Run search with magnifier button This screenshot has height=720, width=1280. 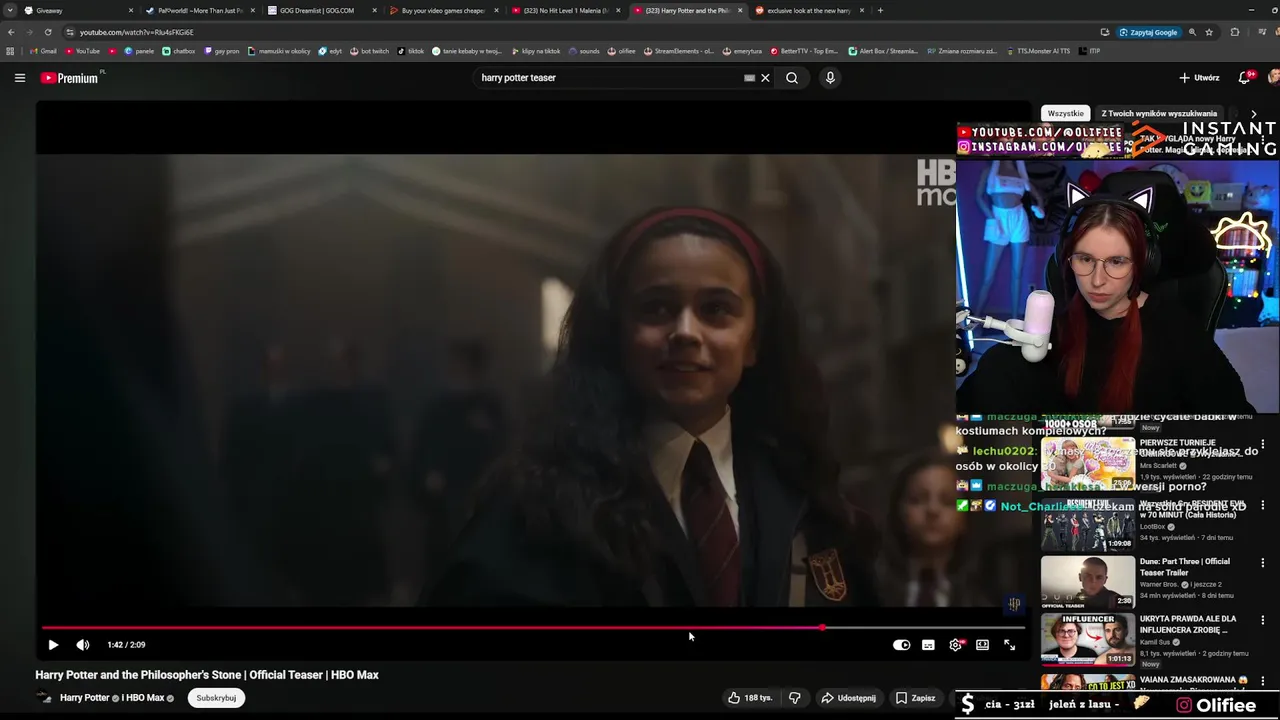[x=792, y=78]
